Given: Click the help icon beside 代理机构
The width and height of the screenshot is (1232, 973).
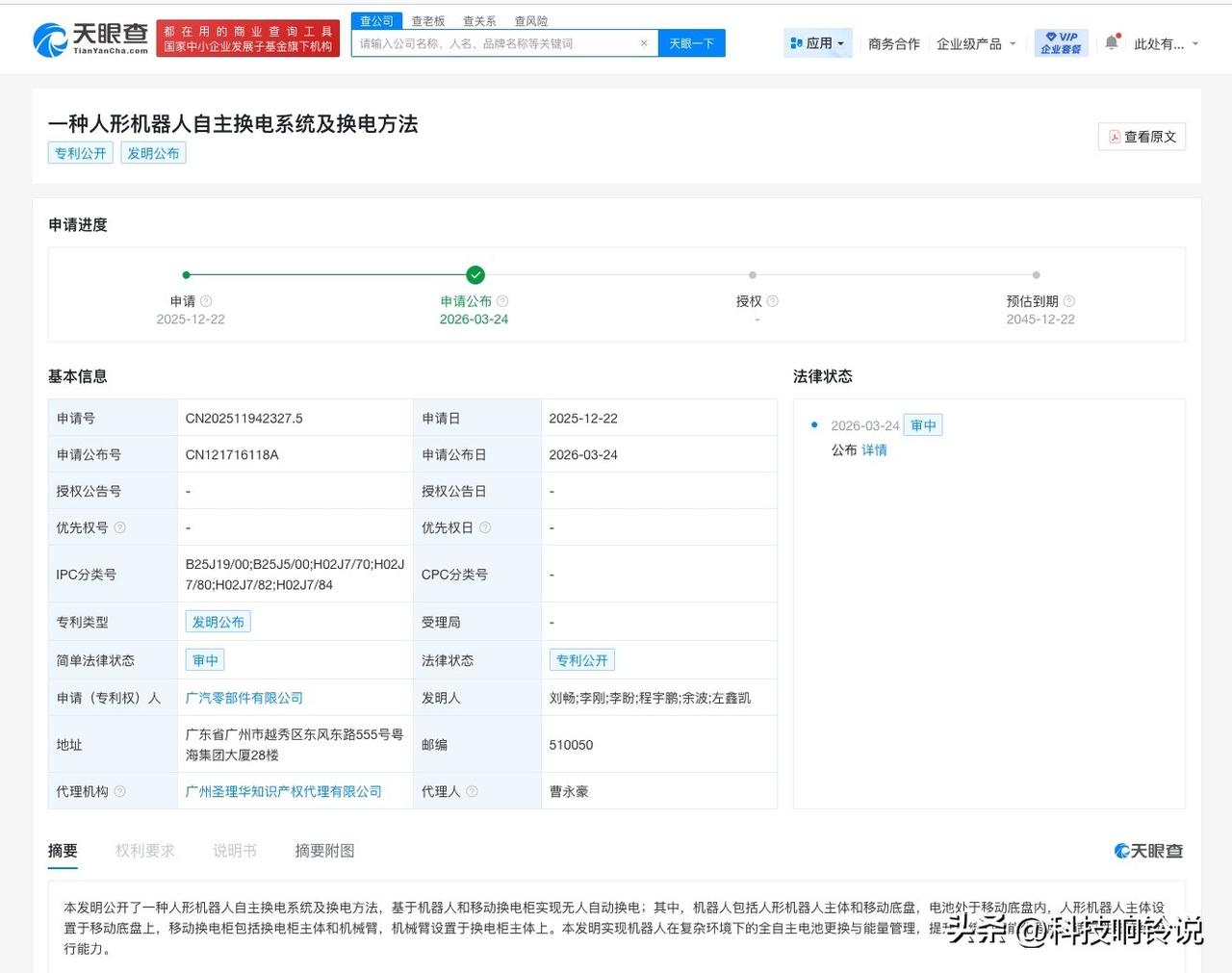Looking at the screenshot, I should [x=119, y=791].
